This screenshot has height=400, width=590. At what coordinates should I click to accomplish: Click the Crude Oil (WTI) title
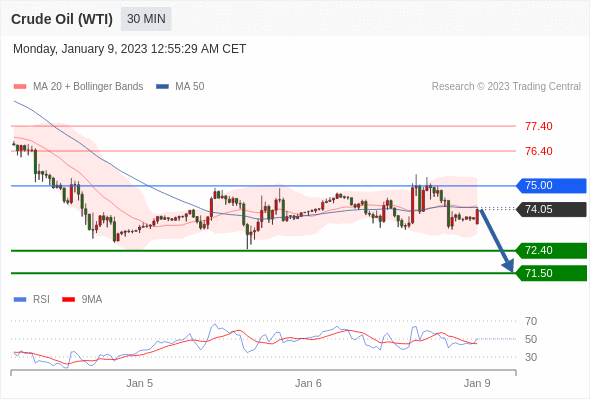[62, 19]
